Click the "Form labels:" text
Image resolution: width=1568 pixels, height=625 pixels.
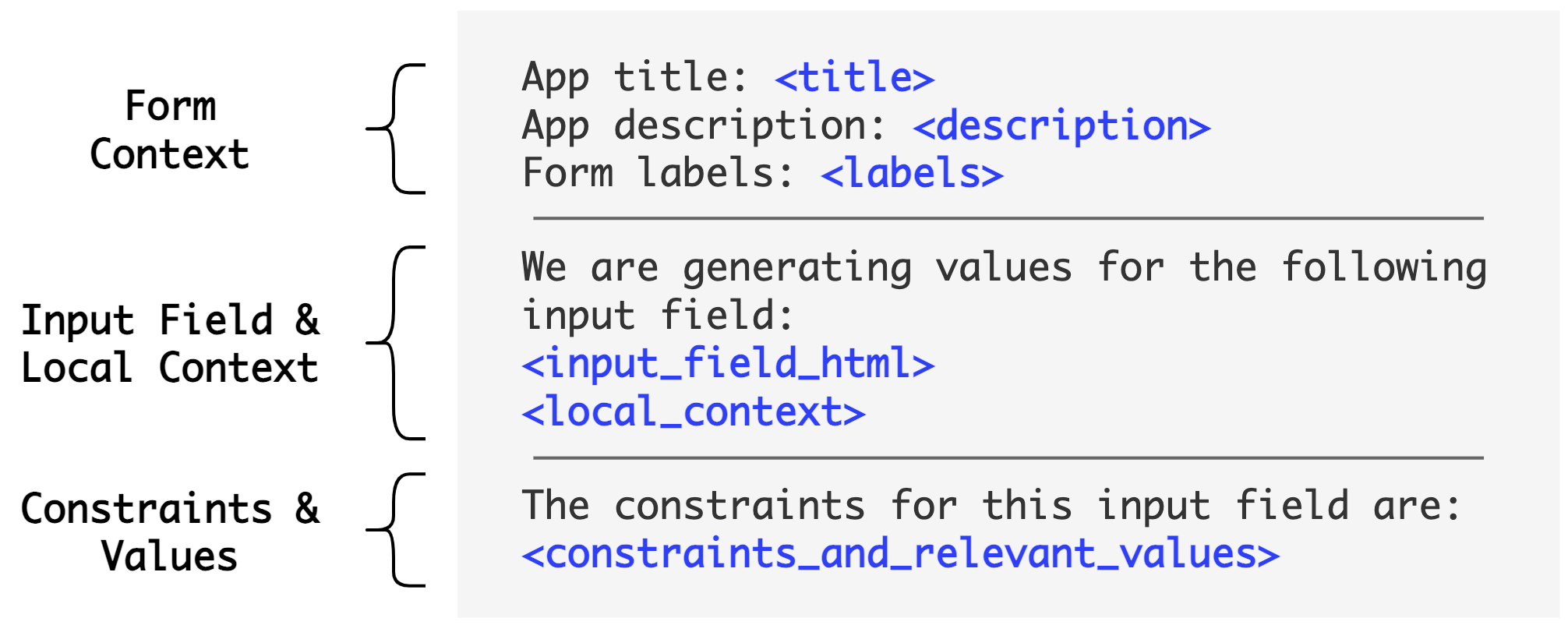[x=657, y=174]
